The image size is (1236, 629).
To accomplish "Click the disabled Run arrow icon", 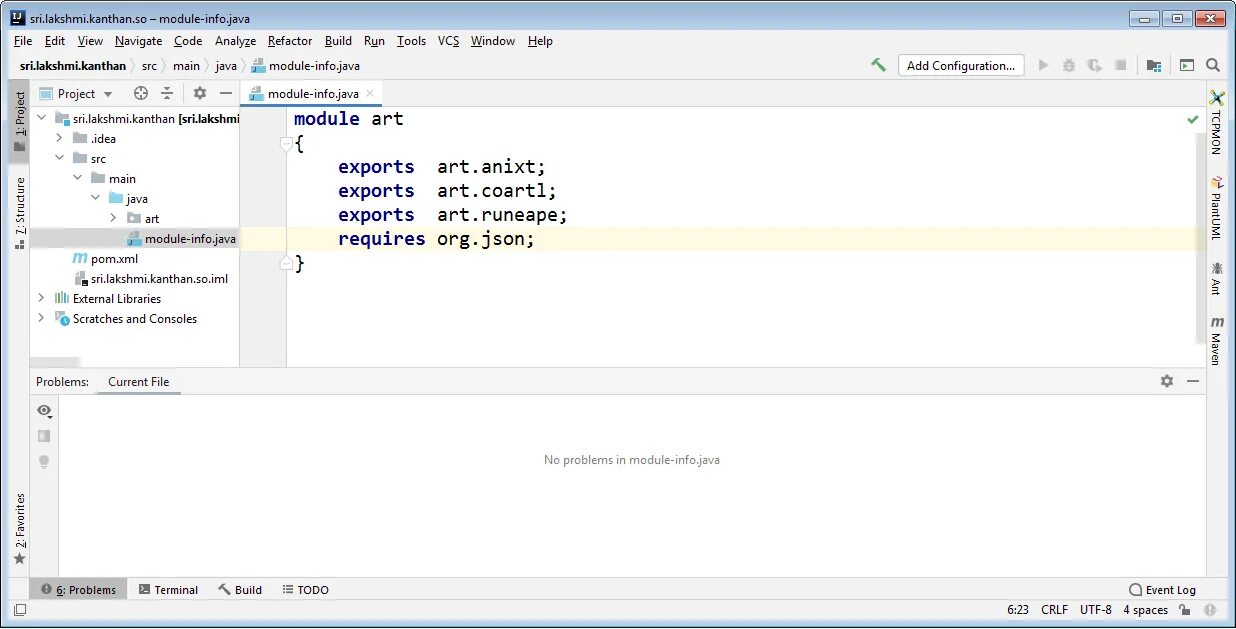I will (1043, 65).
